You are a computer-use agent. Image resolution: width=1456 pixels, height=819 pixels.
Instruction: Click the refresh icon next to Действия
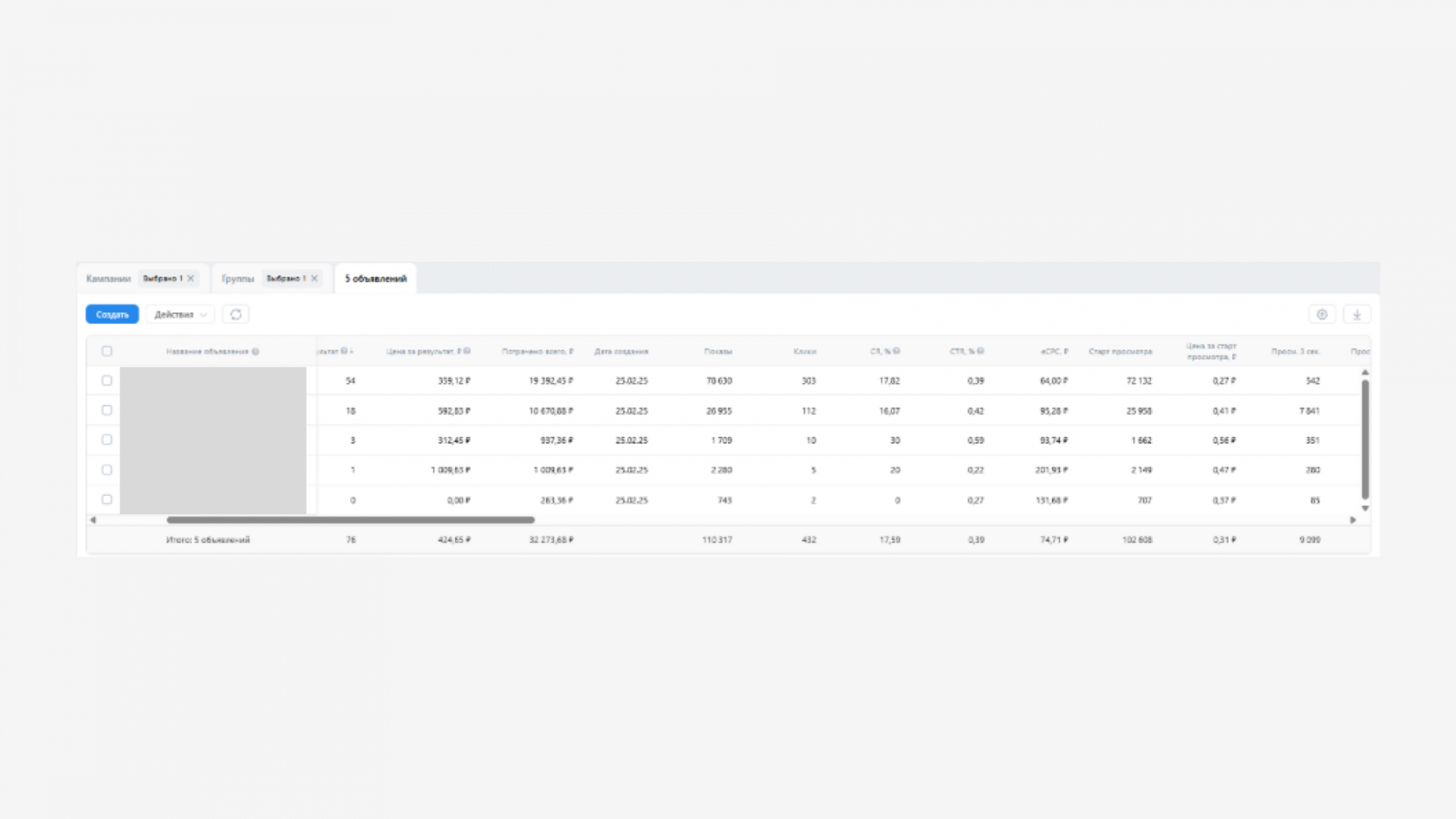click(x=236, y=315)
